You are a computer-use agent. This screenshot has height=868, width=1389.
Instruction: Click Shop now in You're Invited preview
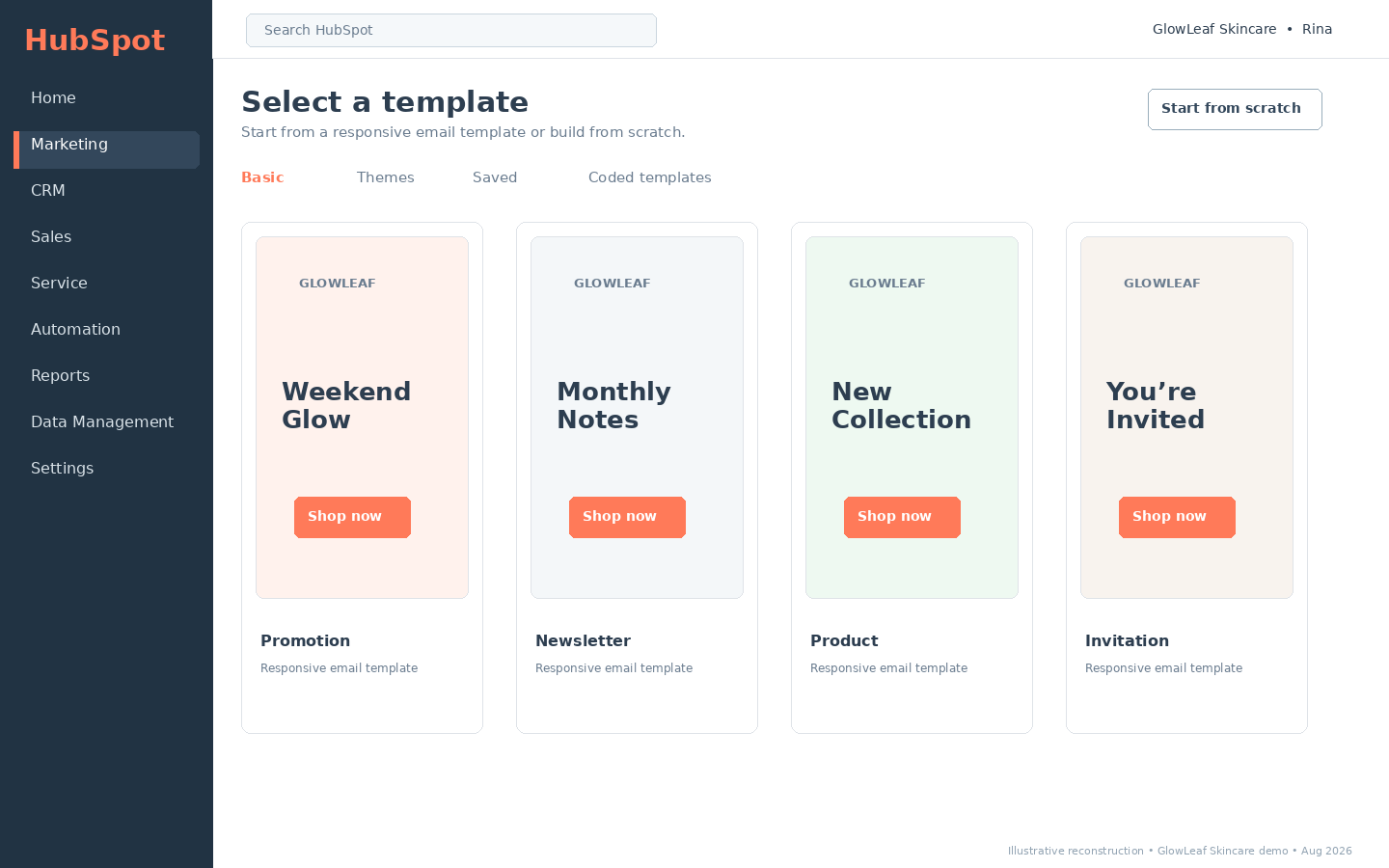tap(1177, 517)
